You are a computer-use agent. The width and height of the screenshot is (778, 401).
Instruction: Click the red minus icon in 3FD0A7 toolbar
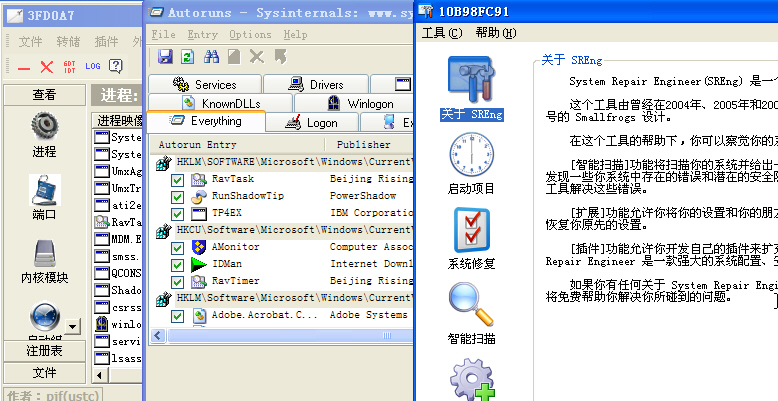tap(24, 67)
